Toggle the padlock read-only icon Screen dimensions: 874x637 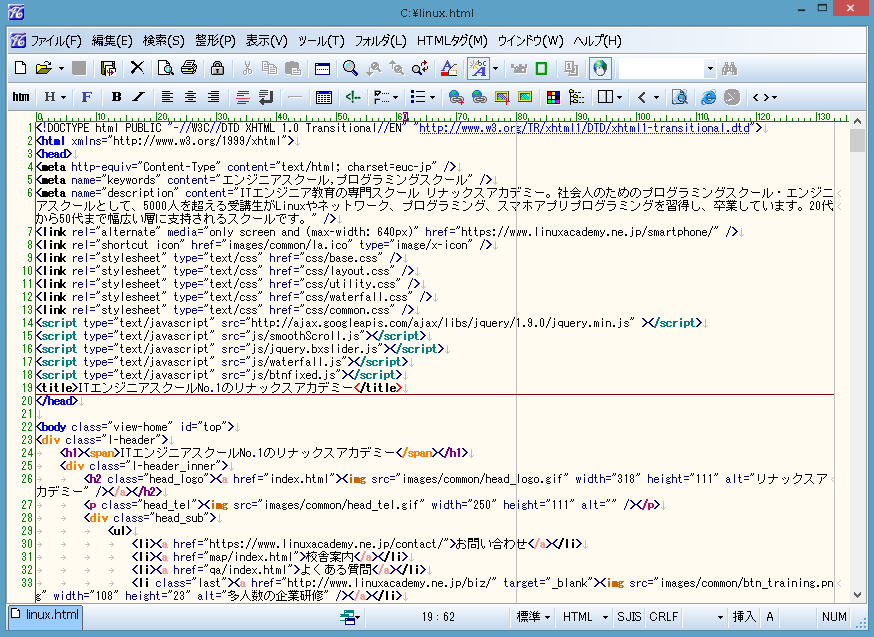216,68
